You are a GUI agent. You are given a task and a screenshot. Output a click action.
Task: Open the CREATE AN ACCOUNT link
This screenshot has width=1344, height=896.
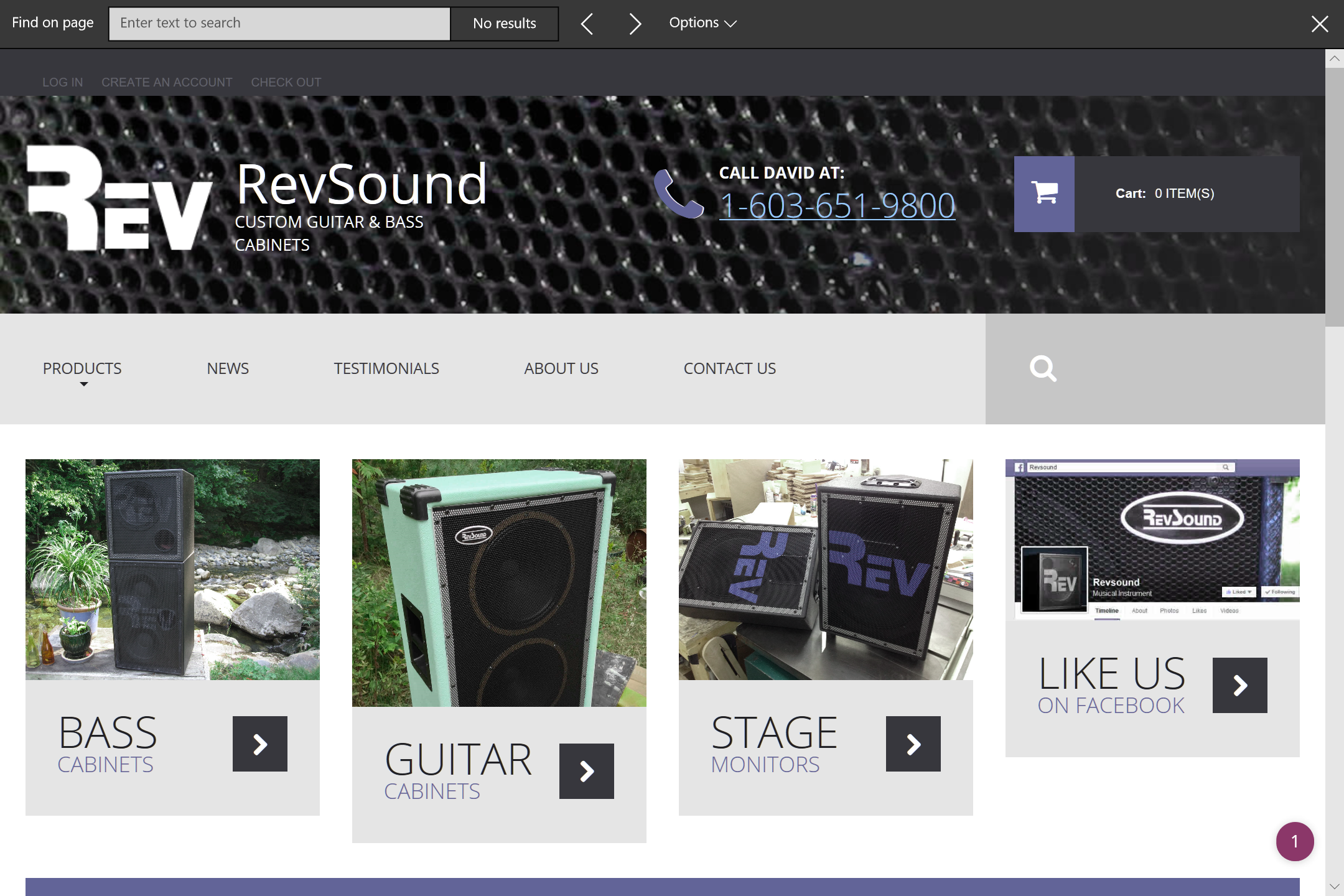click(167, 82)
